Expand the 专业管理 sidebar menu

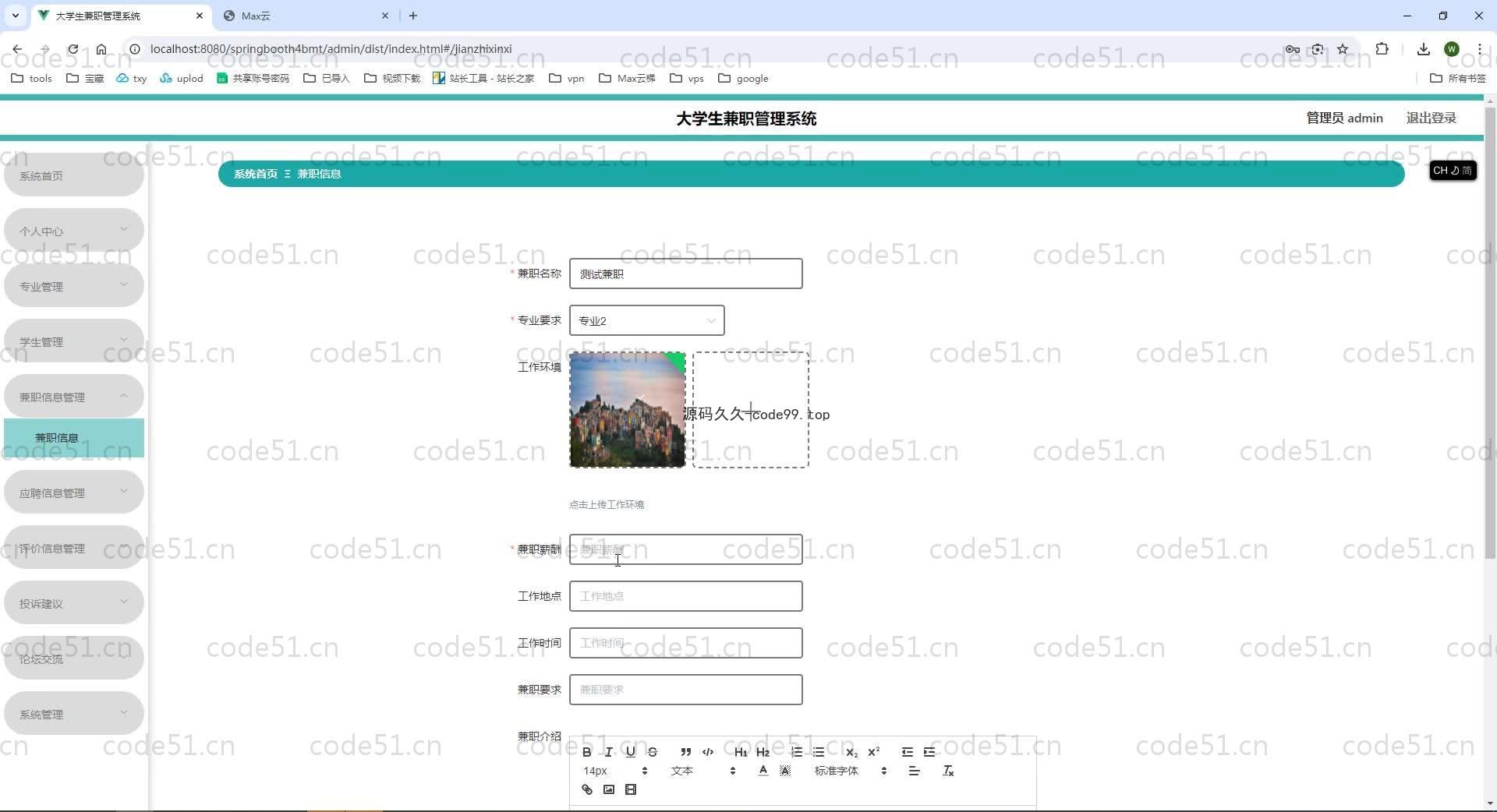coord(74,286)
